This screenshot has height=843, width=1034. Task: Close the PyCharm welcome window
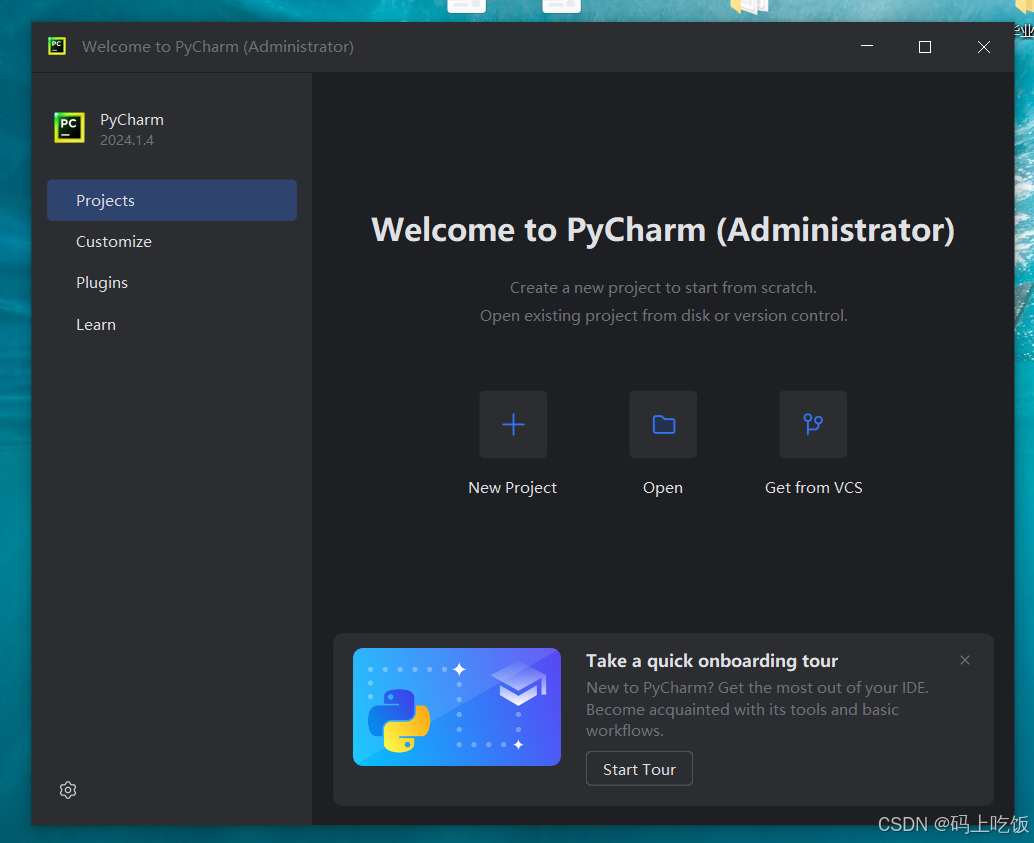tap(983, 47)
